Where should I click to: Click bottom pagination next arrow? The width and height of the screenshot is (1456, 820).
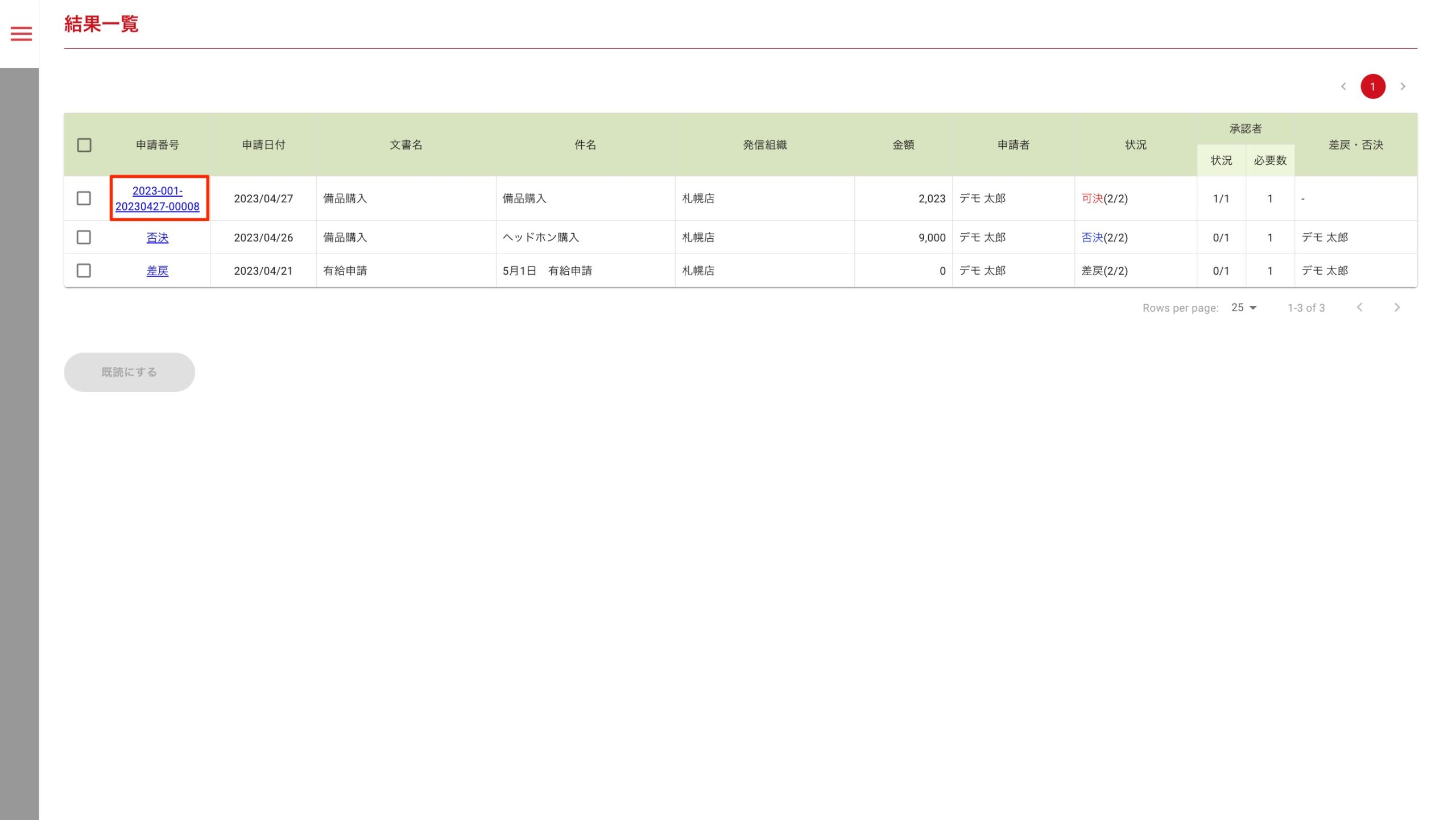1397,308
